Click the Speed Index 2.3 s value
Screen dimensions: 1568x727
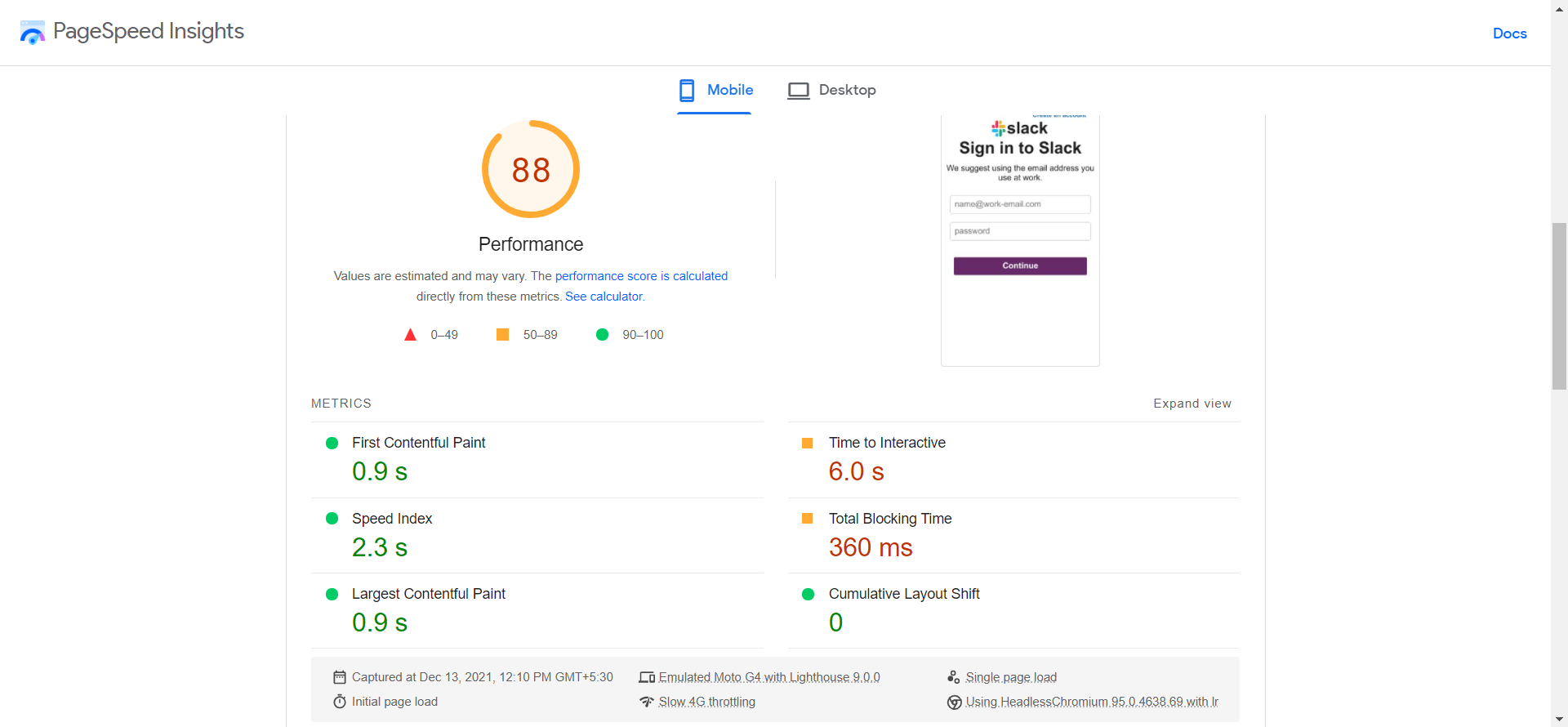click(380, 547)
